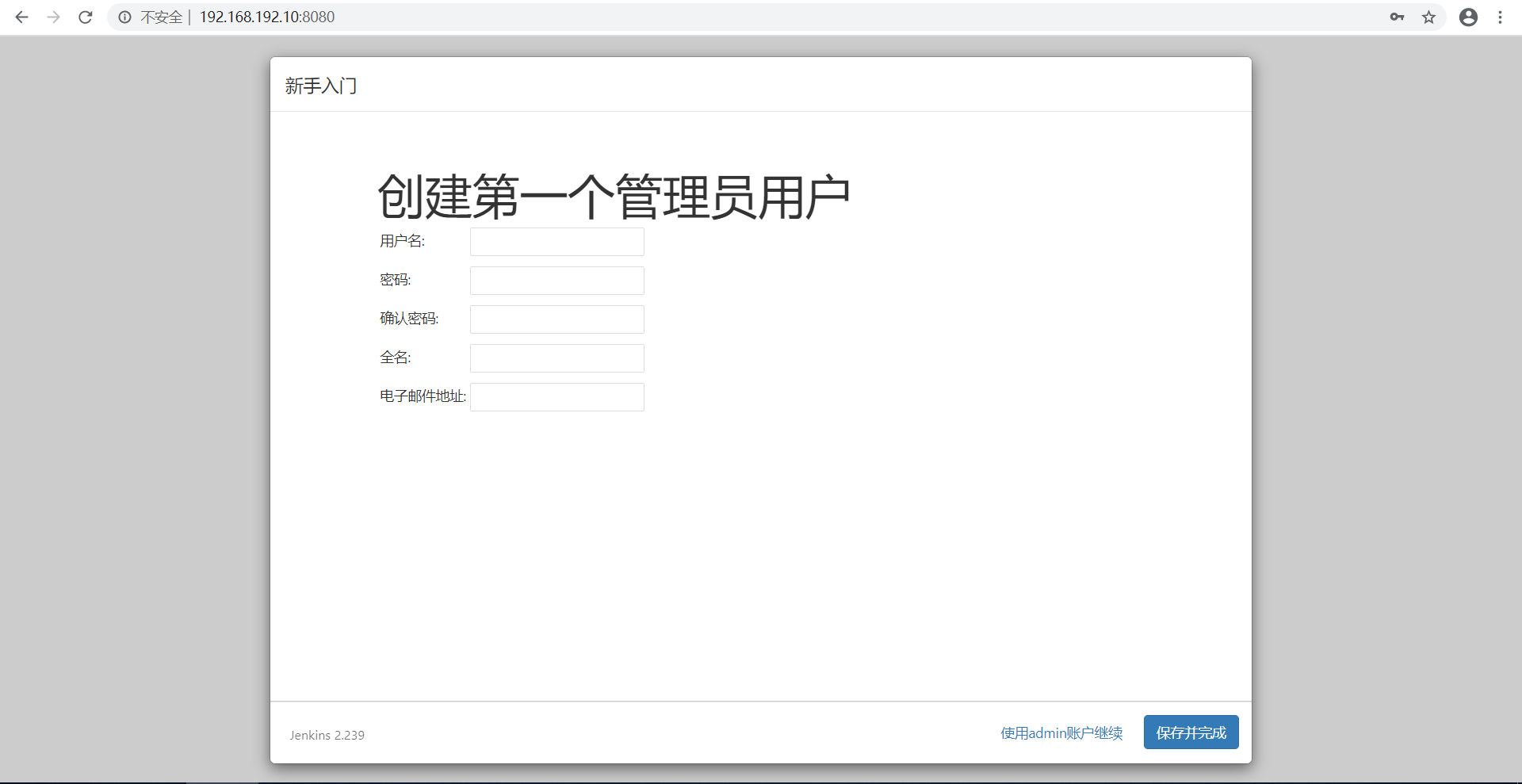Click the 新手入门 dialog title
1522x784 pixels.
(321, 86)
